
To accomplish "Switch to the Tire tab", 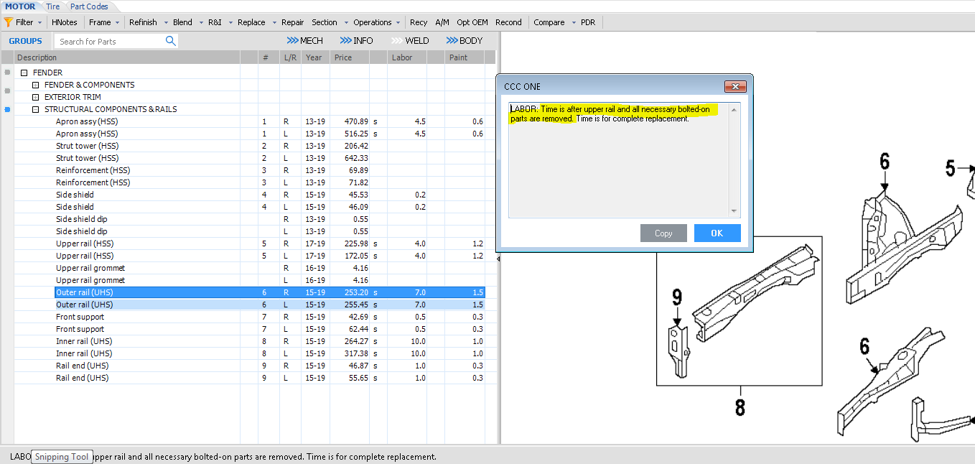I will click(x=53, y=6).
